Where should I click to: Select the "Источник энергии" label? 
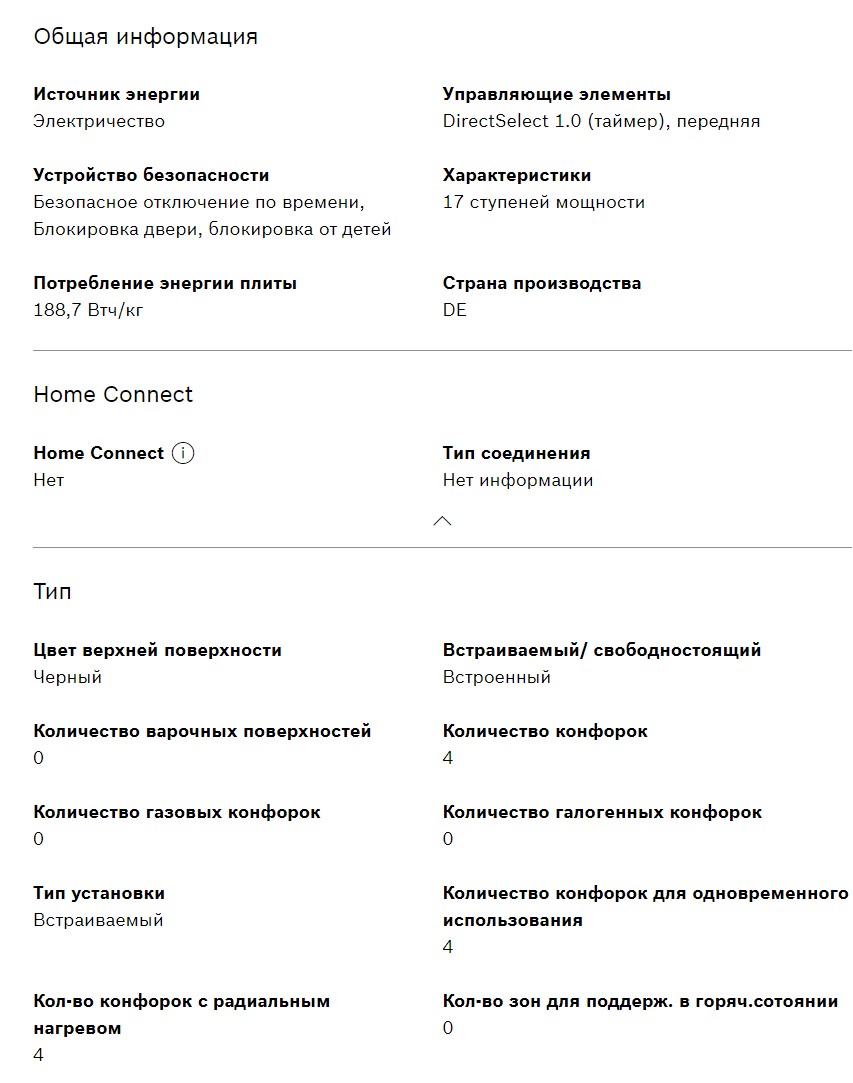click(116, 94)
